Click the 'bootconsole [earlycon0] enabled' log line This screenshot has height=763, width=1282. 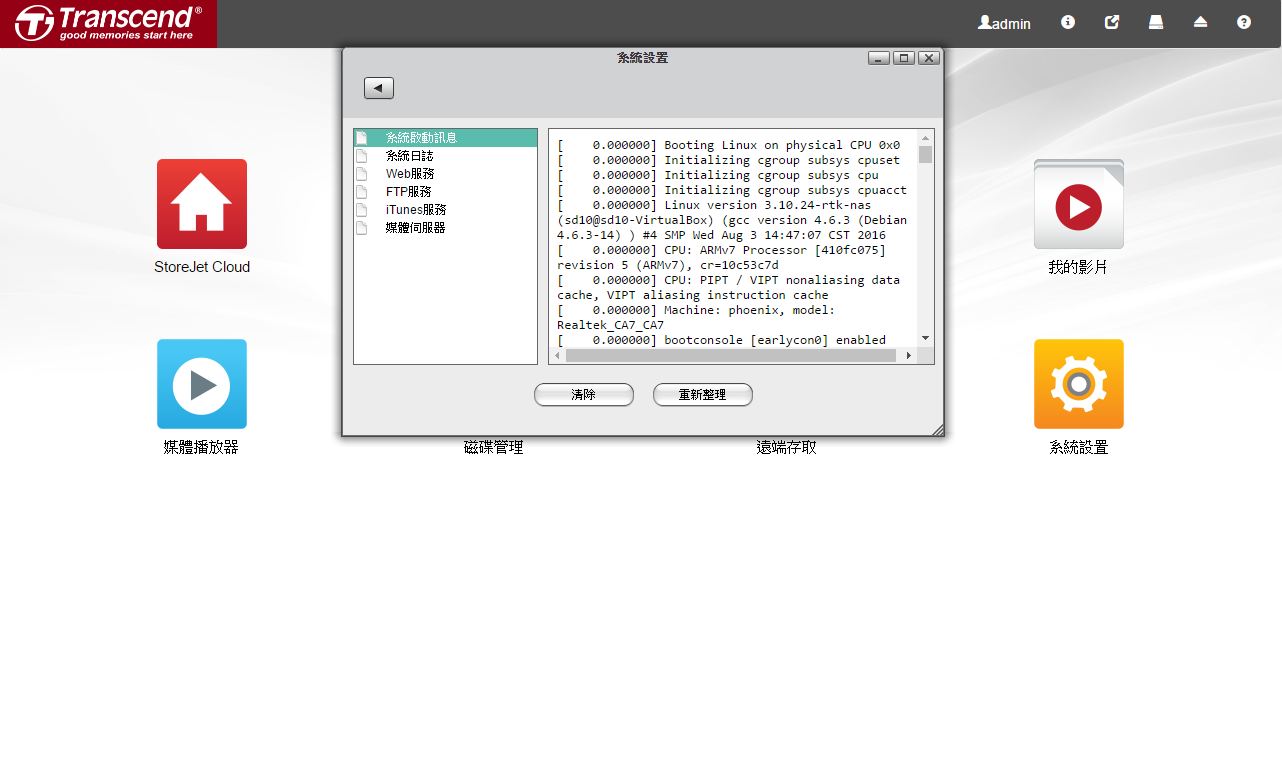[722, 340]
